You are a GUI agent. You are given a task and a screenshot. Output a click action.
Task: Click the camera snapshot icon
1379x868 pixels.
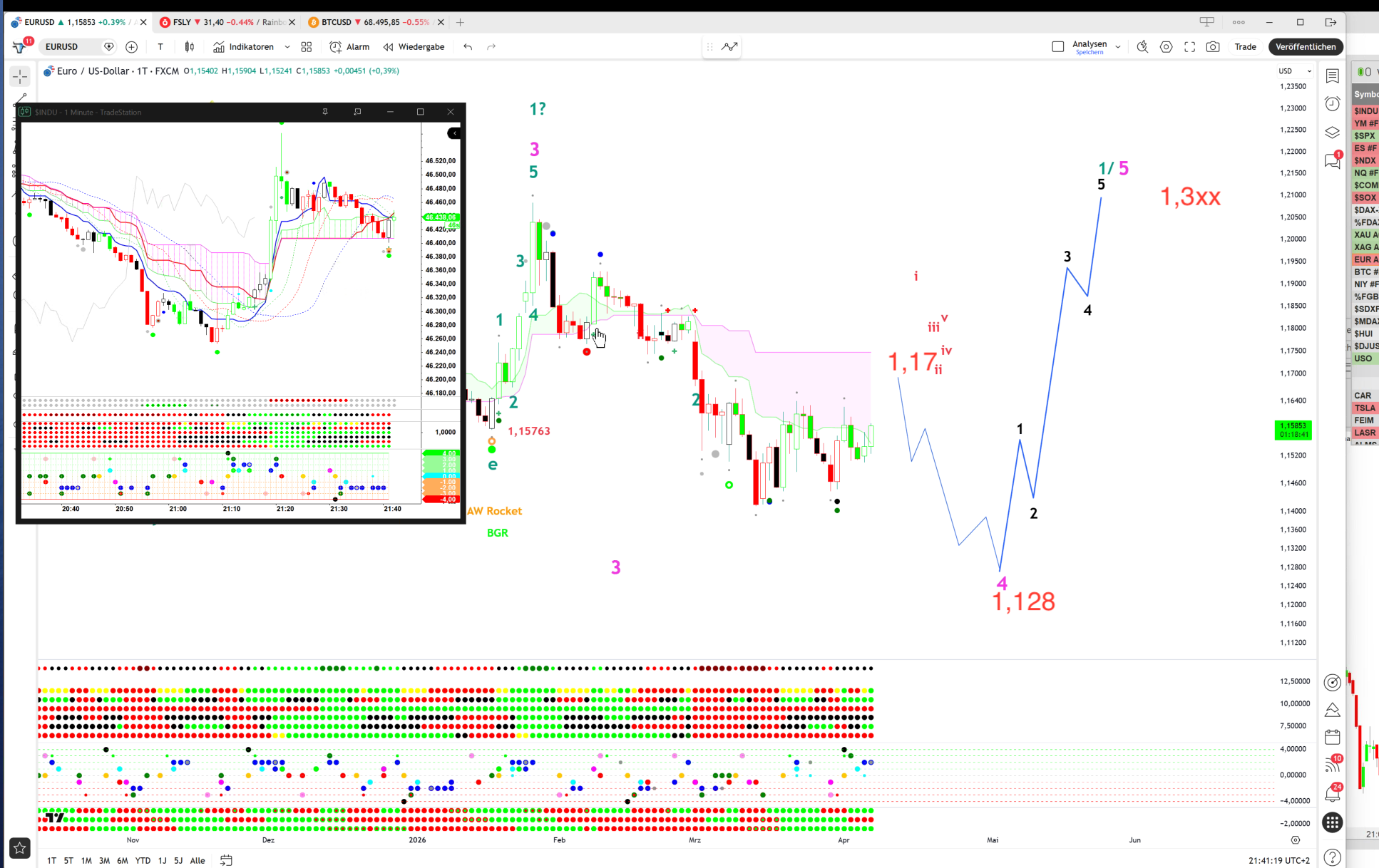(1212, 47)
